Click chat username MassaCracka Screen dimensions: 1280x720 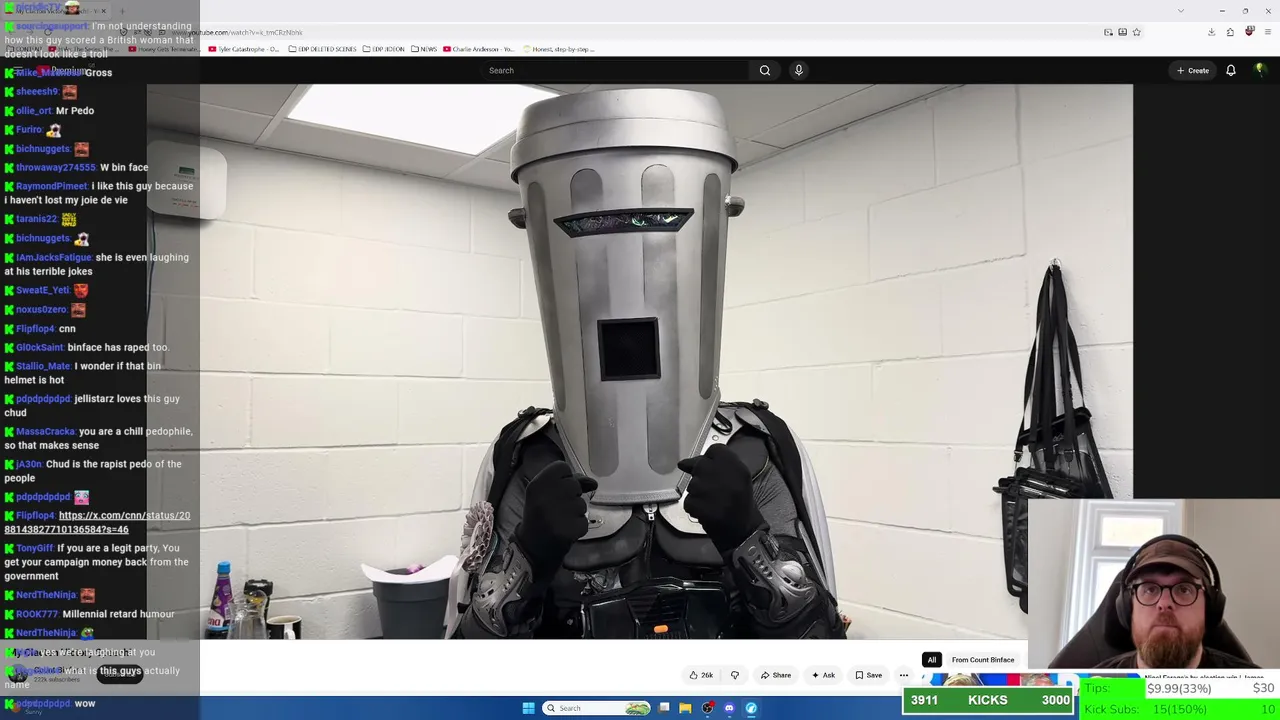(x=45, y=431)
